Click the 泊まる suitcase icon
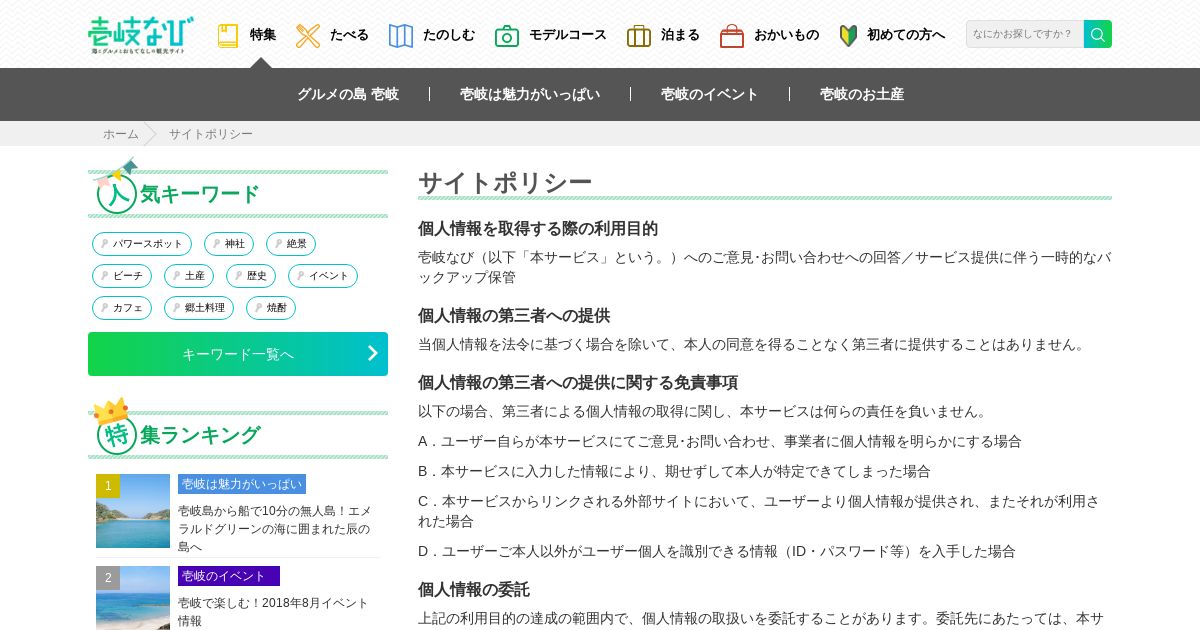 tap(639, 36)
